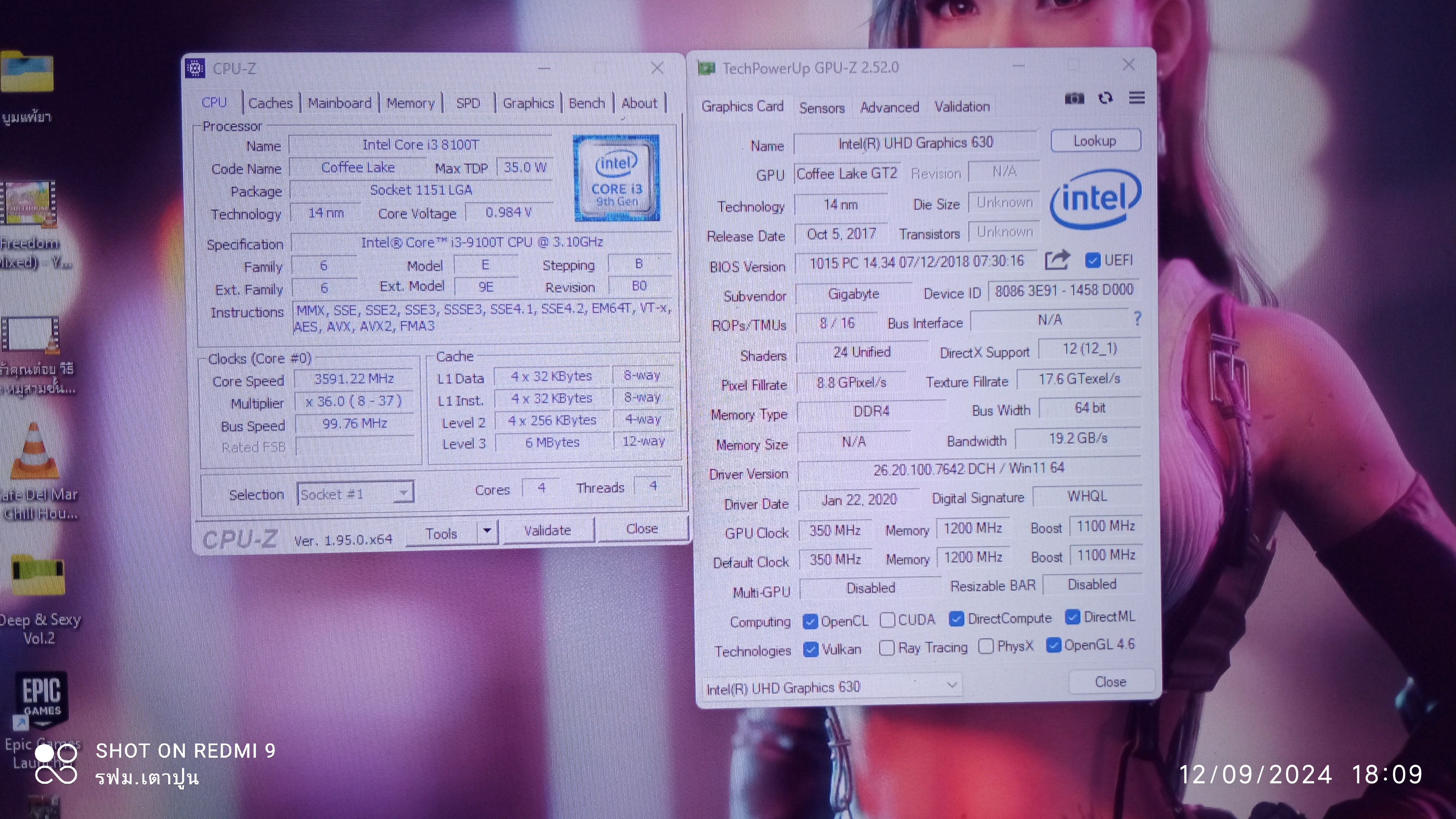Enable the CUDA checkbox
Image resolution: width=1456 pixels, height=819 pixels.
[887, 621]
